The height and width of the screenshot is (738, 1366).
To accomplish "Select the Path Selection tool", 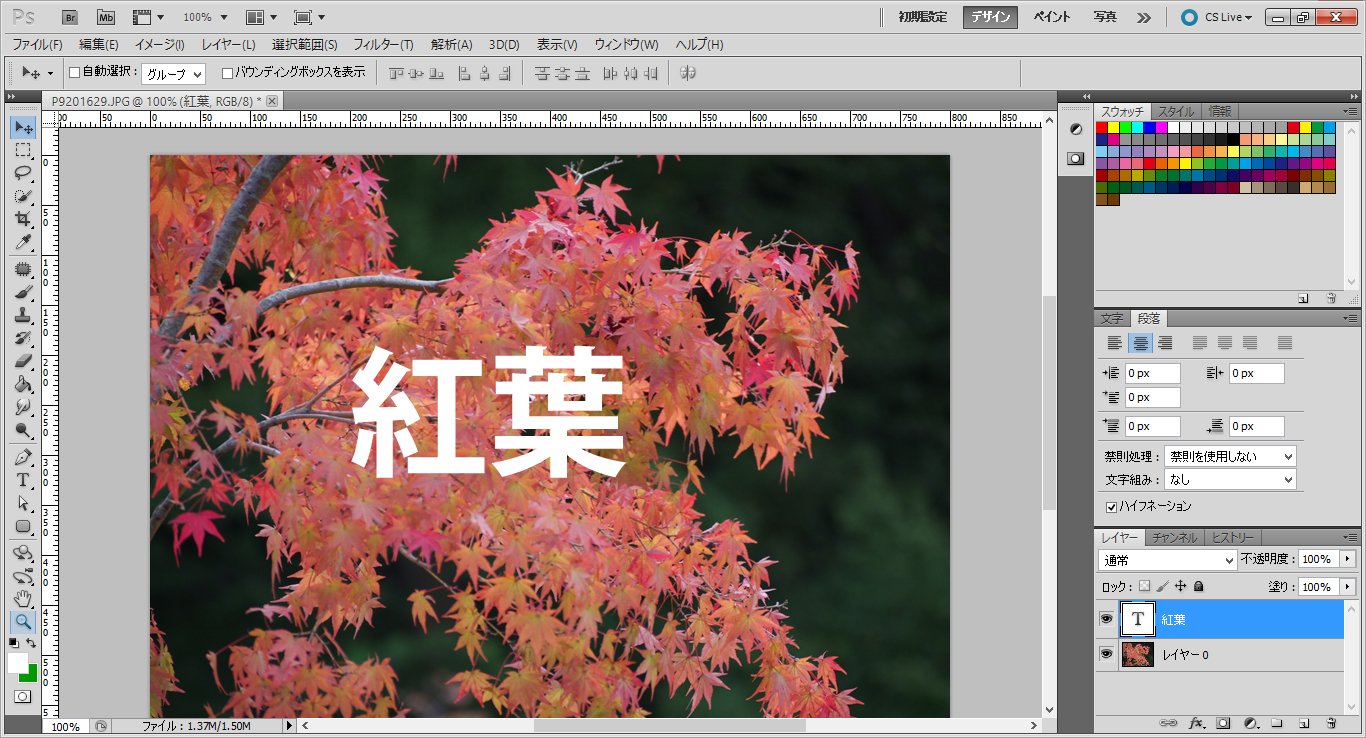I will tap(23, 504).
